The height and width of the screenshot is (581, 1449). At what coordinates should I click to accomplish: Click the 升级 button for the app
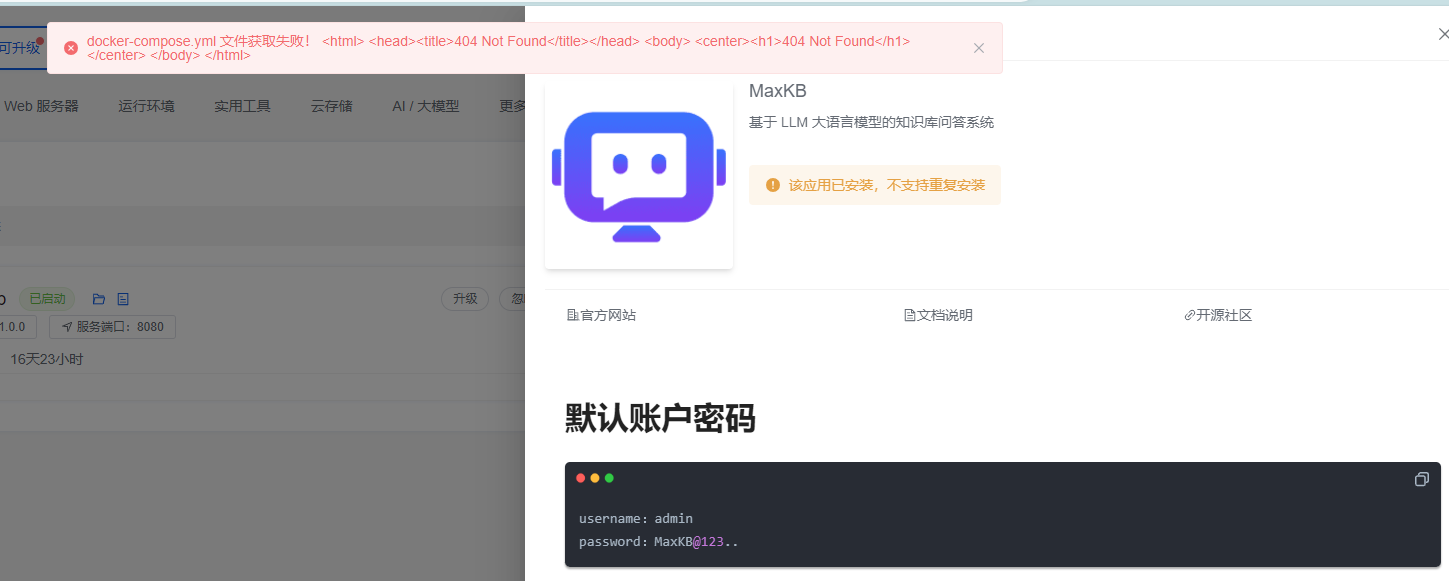pos(465,299)
